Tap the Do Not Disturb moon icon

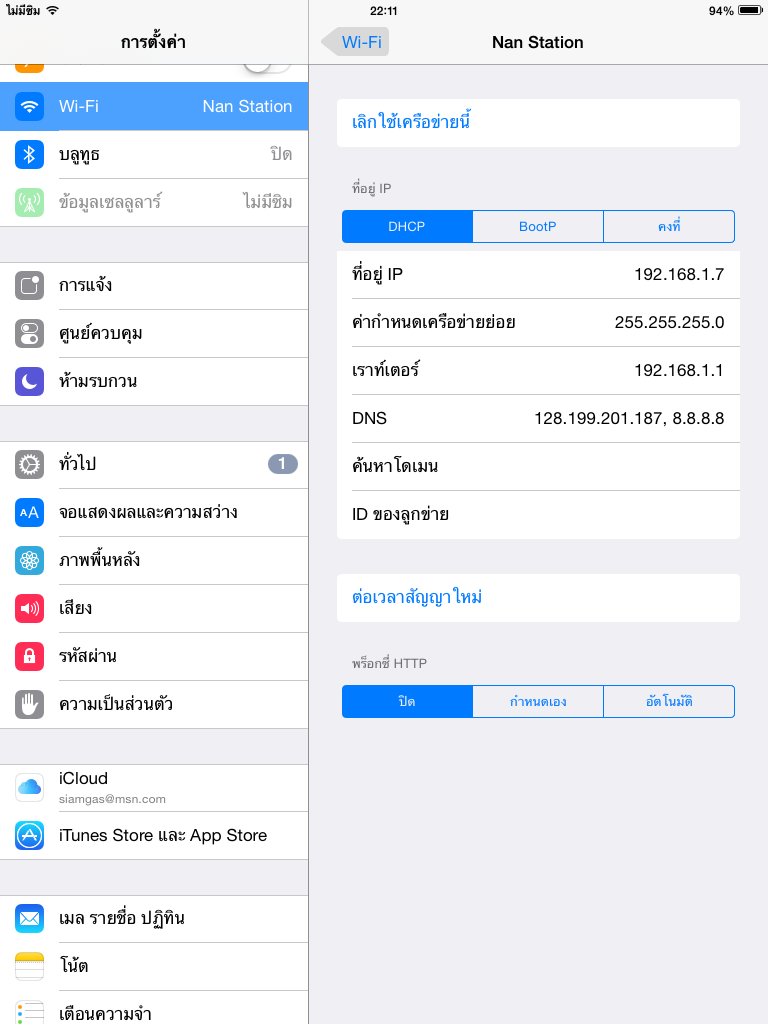pyautogui.click(x=29, y=381)
